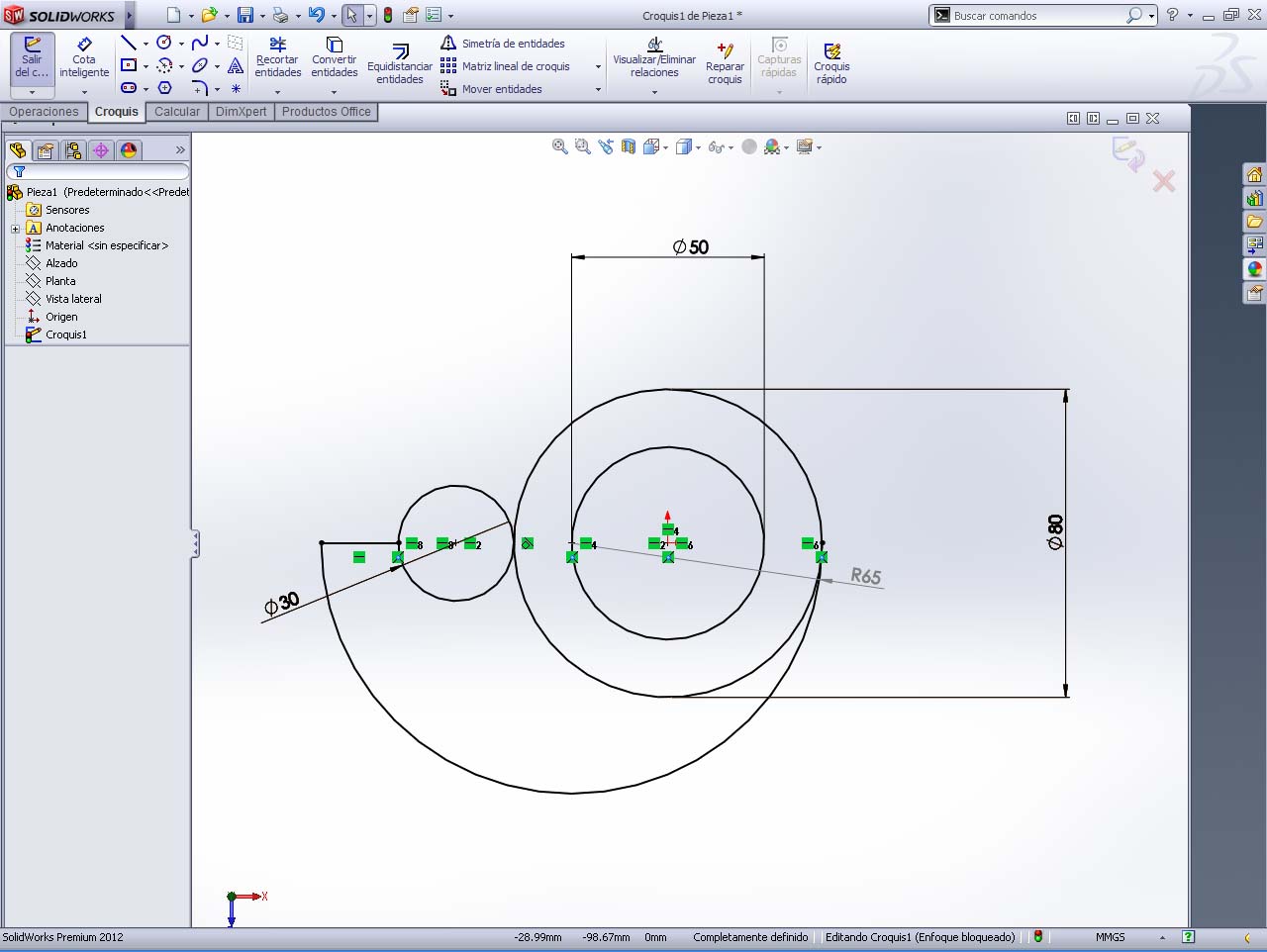Open the DisplayManager color ball tab
The height and width of the screenshot is (952, 1267).
129,150
